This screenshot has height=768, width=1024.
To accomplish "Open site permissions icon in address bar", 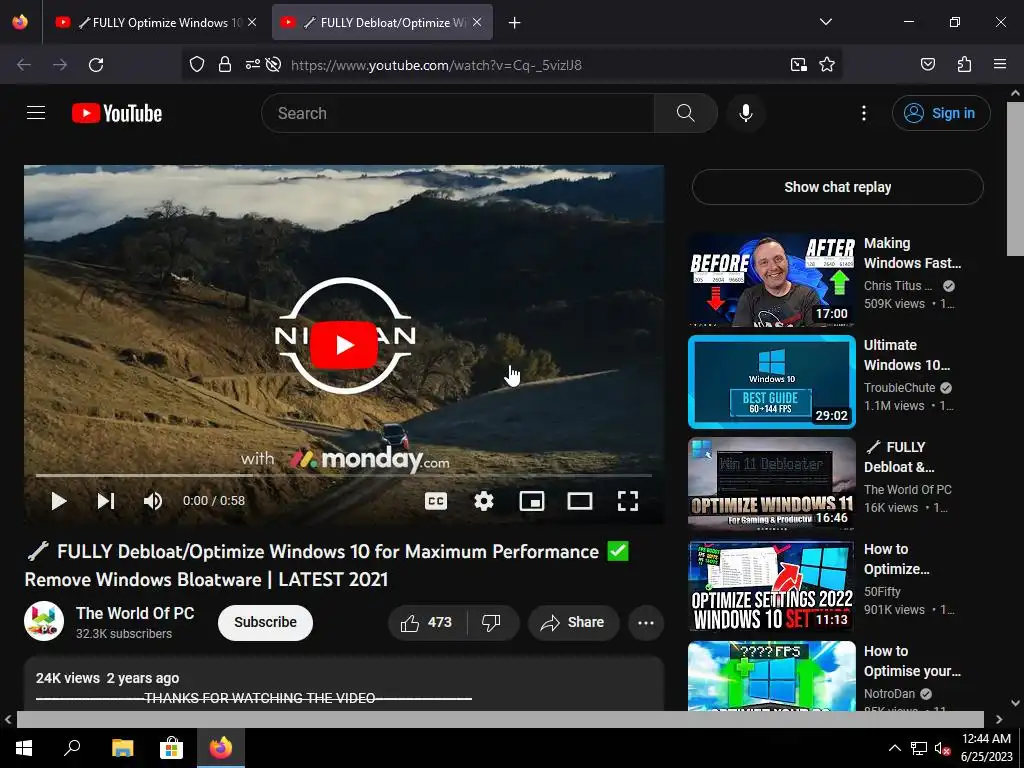I will pyautogui.click(x=253, y=64).
